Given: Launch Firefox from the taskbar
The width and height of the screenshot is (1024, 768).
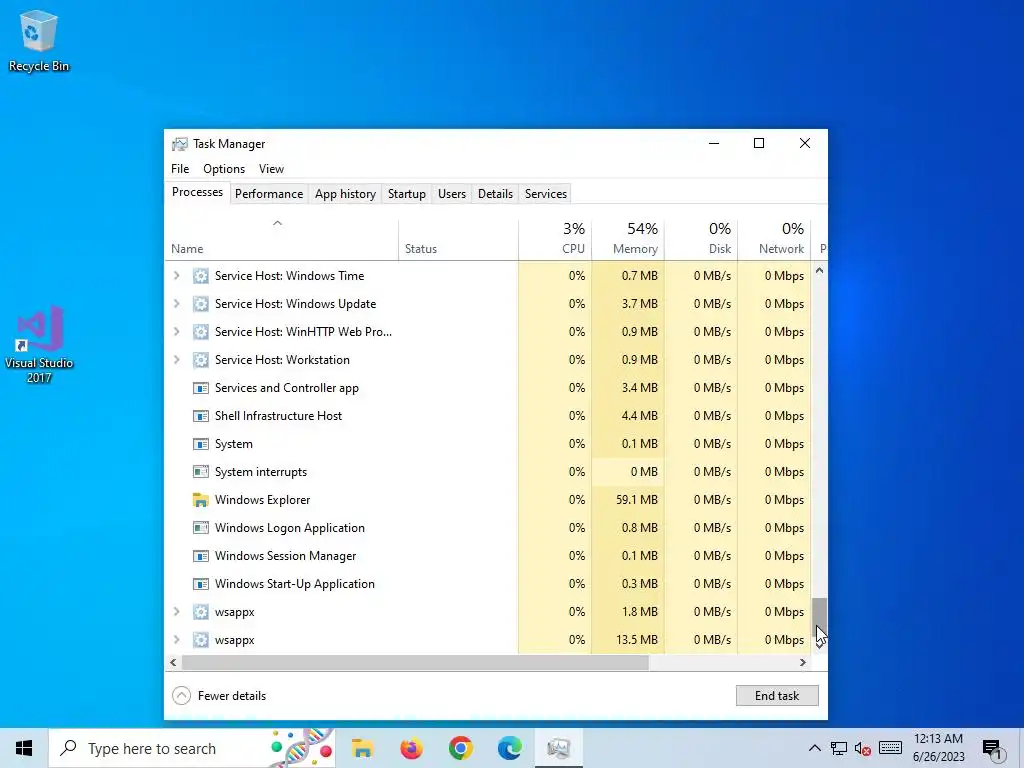Looking at the screenshot, I should [x=411, y=748].
